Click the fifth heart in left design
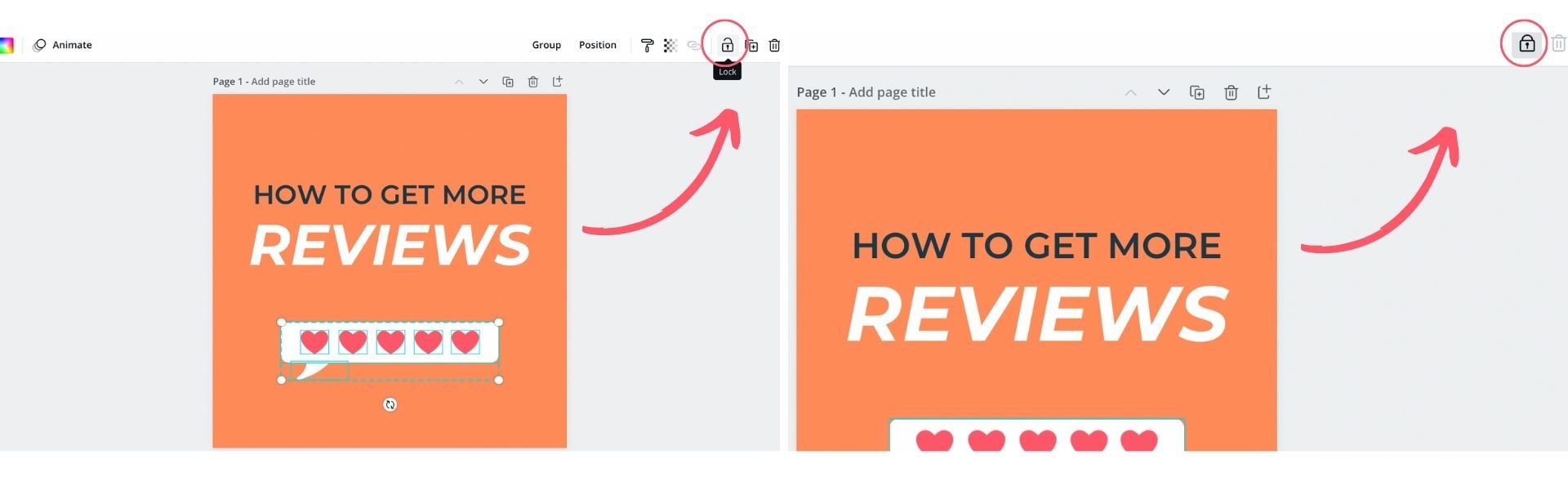Viewport: 1568px width, 490px height. [465, 341]
